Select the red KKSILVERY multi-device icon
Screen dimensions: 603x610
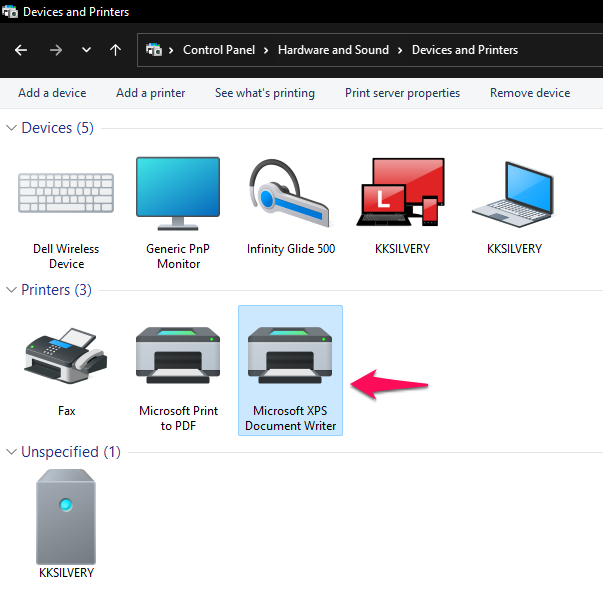click(401, 192)
